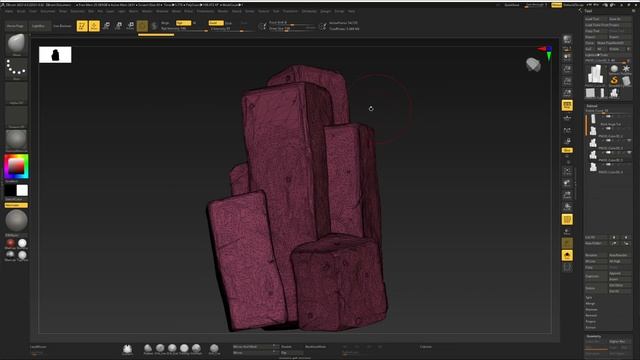Open the Alpha menu
The height and width of the screenshot is (360, 640).
tap(9, 11)
